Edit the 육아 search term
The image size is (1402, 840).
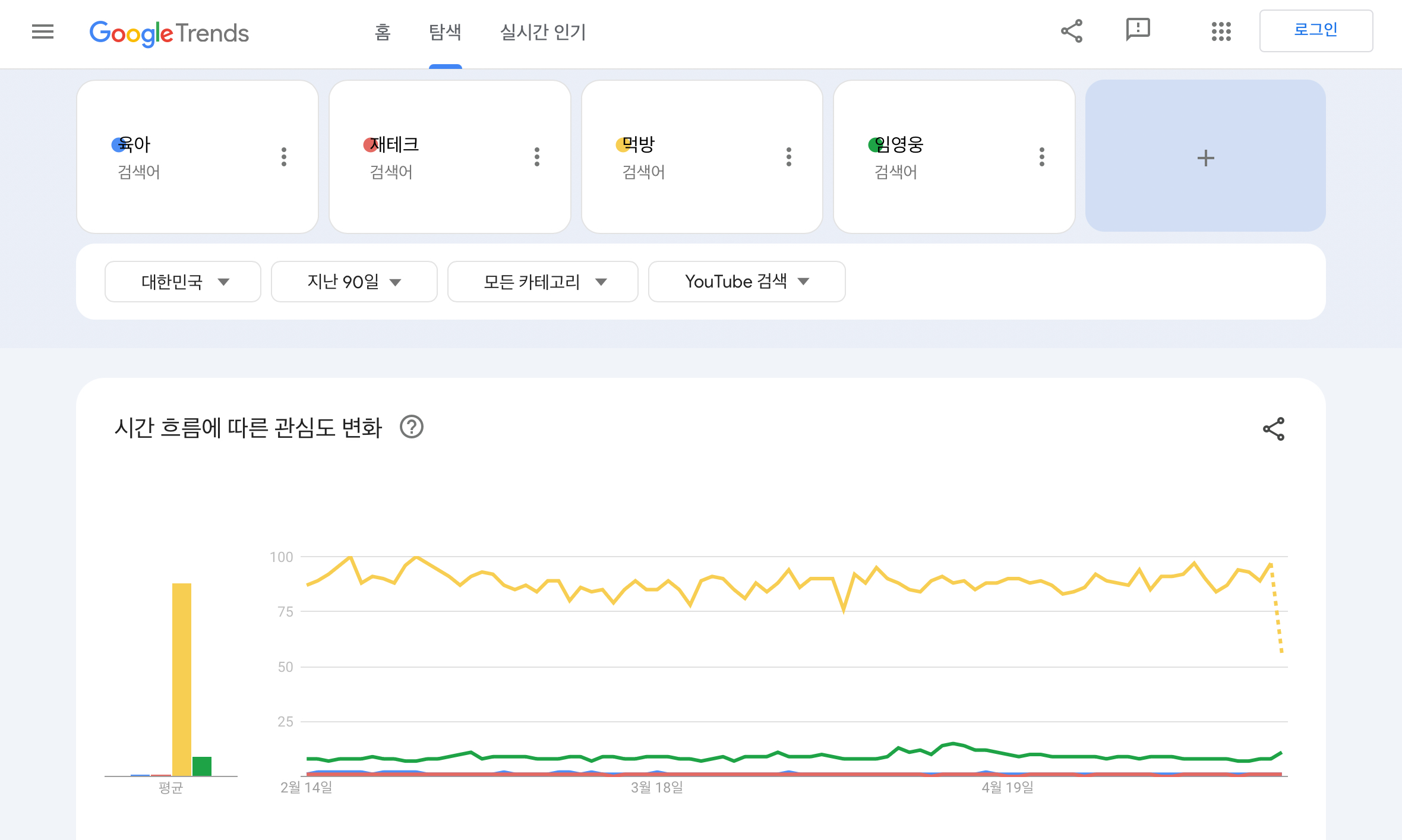(x=134, y=144)
